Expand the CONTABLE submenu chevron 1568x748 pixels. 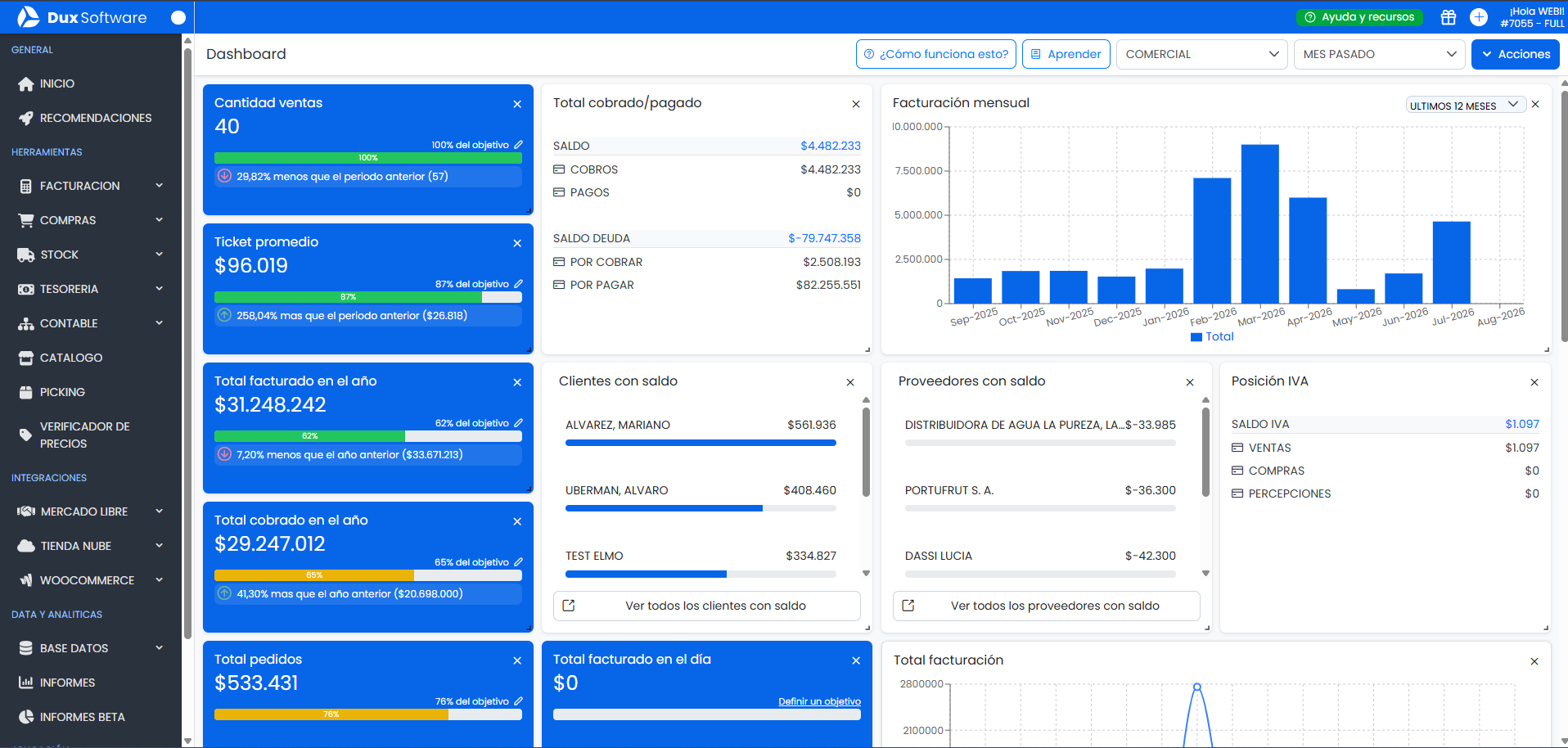coord(160,323)
